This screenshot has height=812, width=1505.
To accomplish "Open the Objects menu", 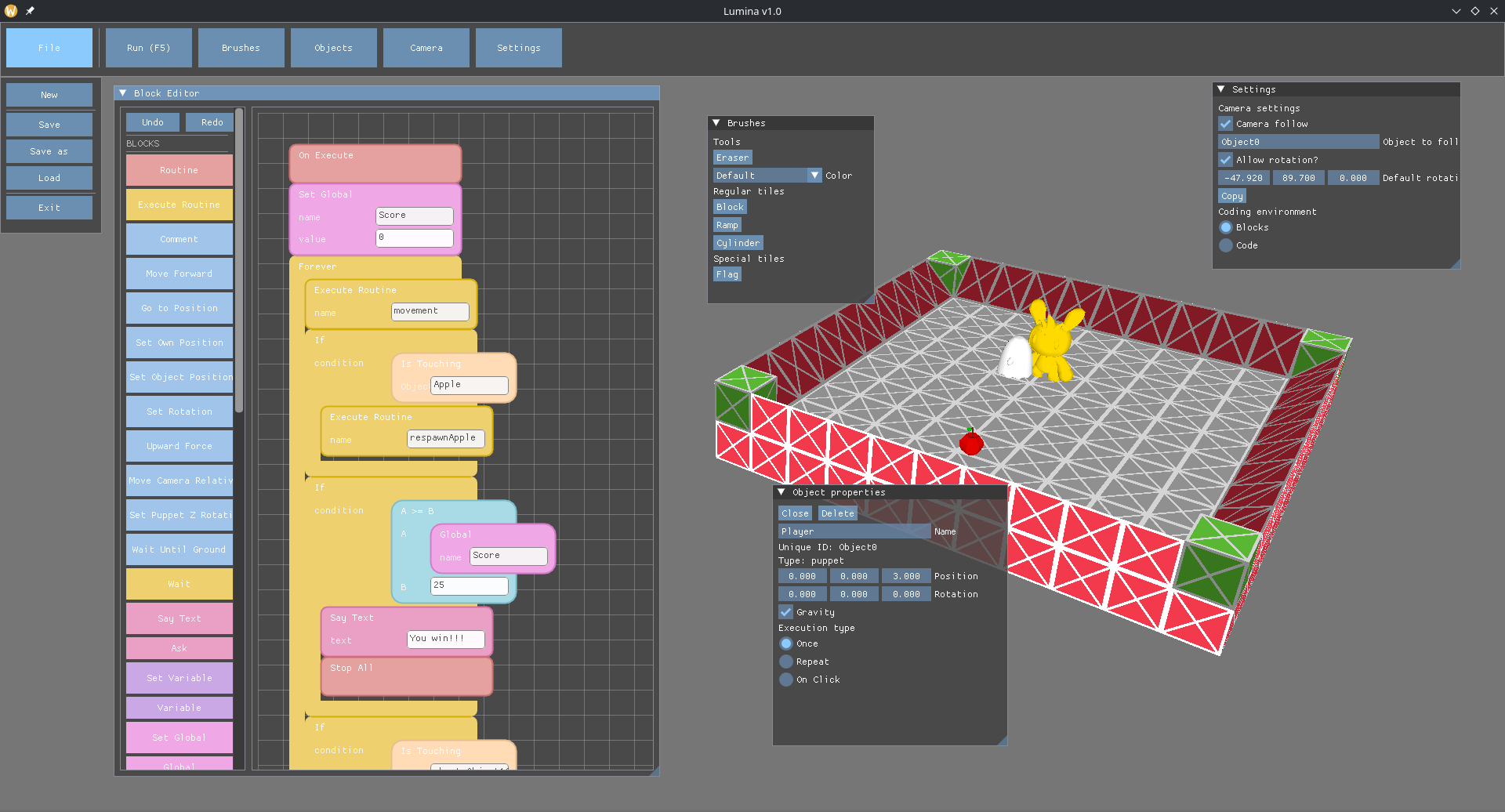I will tap(334, 48).
